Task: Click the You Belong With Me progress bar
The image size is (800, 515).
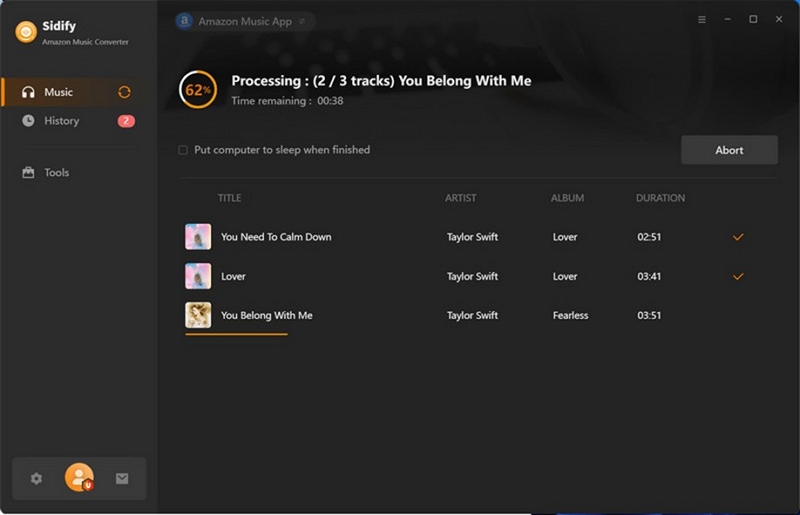Action: 236,334
